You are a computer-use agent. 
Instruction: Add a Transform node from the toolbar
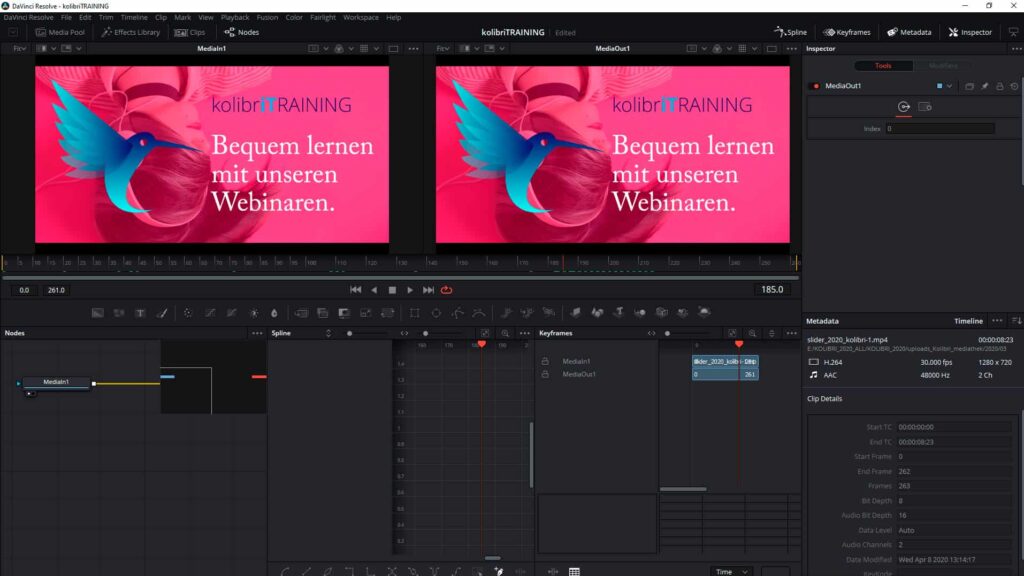point(387,313)
